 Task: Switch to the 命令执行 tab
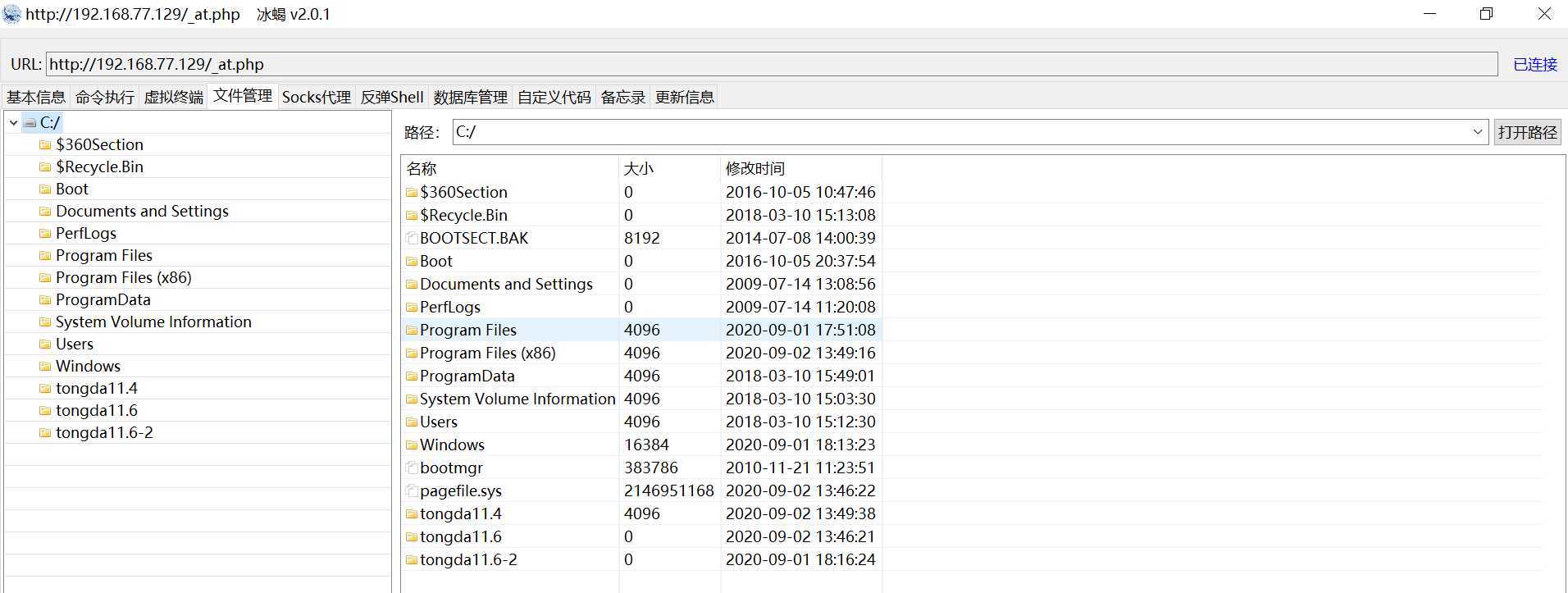click(105, 97)
